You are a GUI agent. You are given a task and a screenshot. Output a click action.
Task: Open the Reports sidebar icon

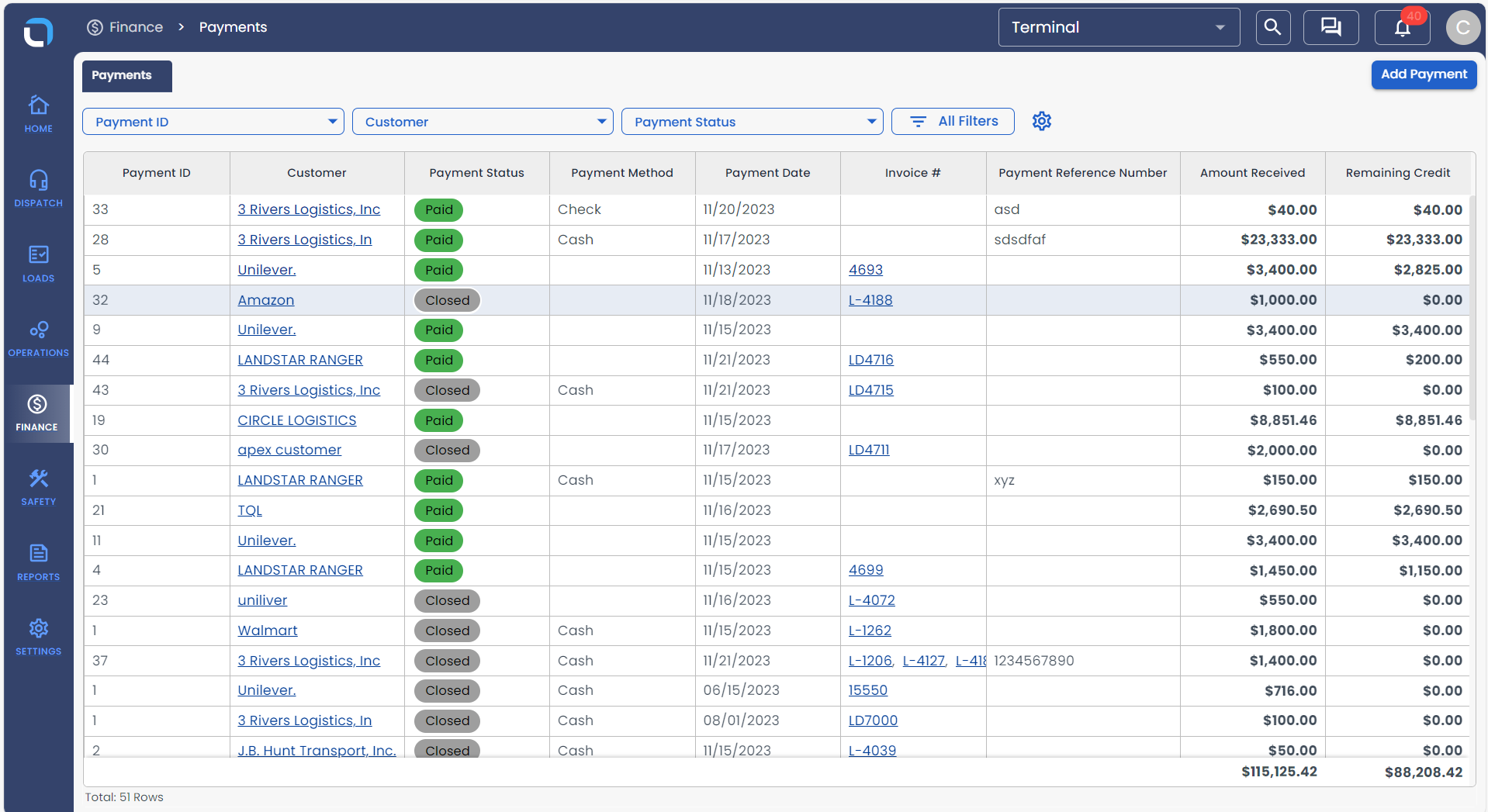[38, 562]
